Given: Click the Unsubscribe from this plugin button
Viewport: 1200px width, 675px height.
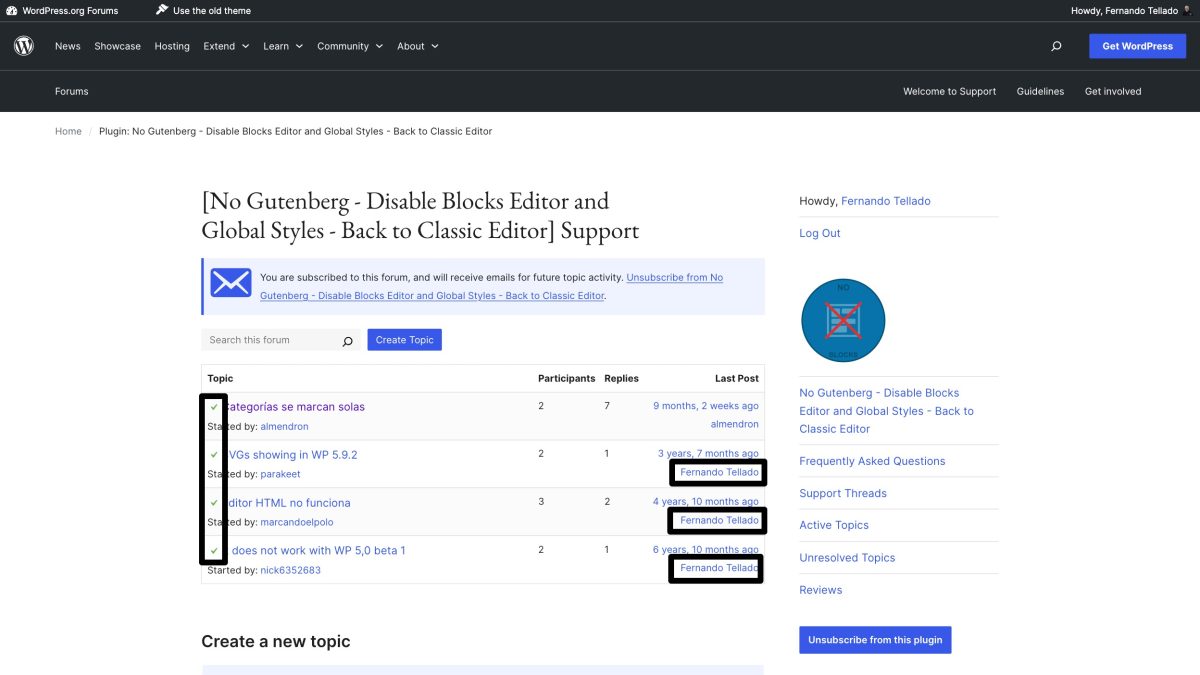Looking at the screenshot, I should pos(875,640).
